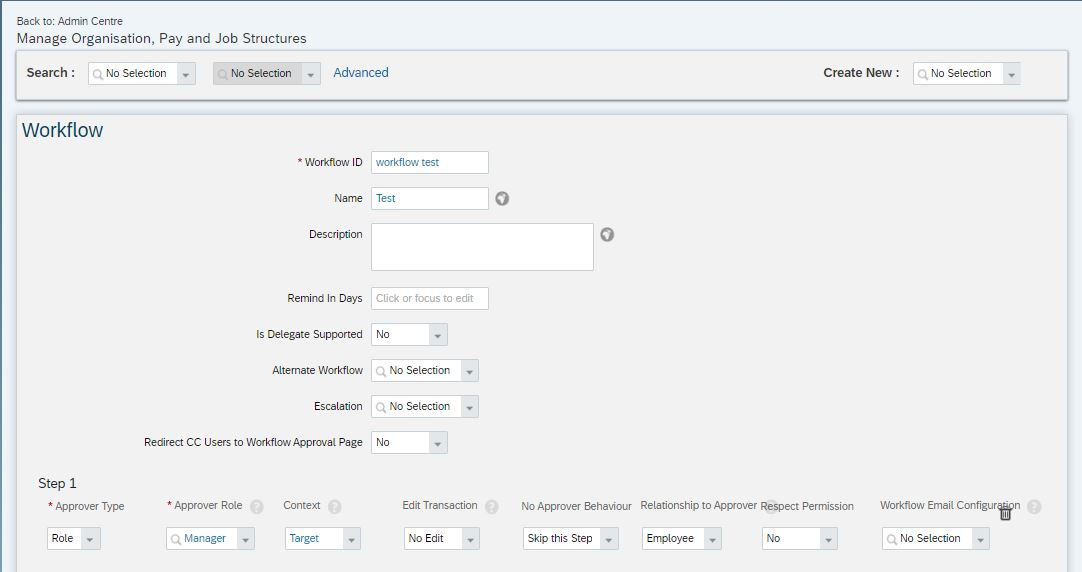The image size is (1082, 572).
Task: Open the help icon next to Edit Transaction
Action: point(491,506)
